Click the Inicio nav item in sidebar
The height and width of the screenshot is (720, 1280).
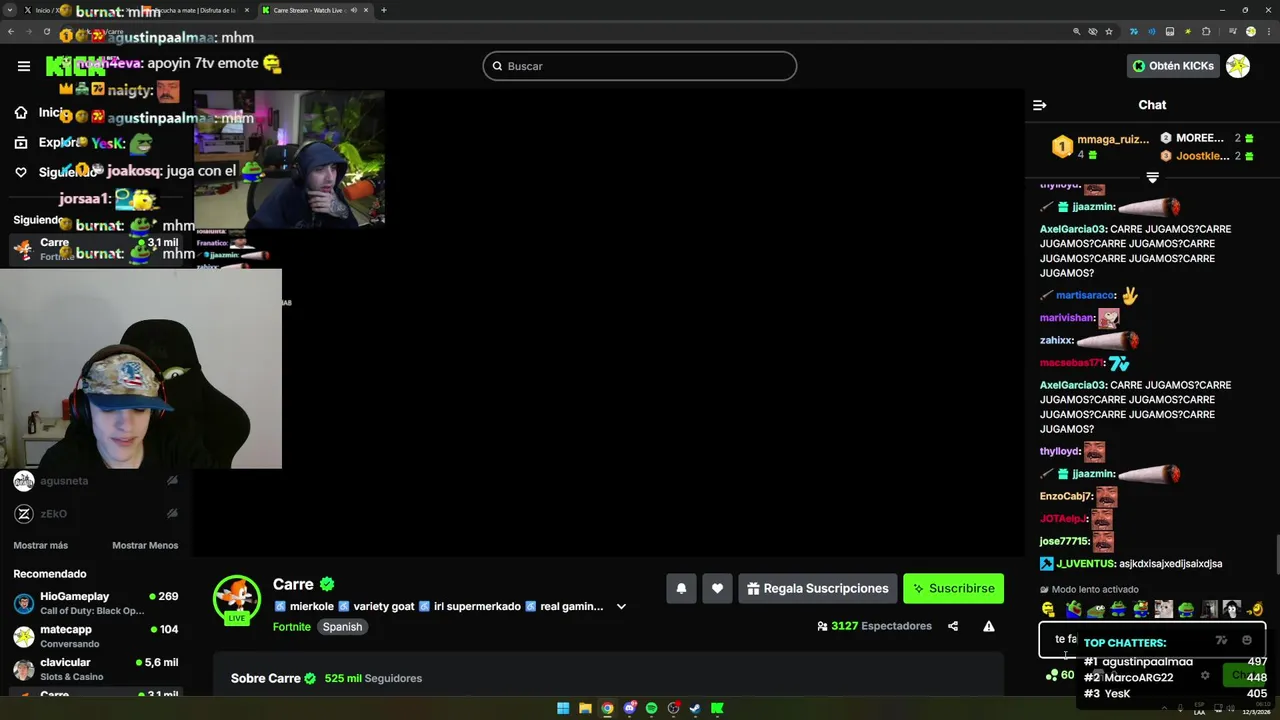tap(40, 113)
